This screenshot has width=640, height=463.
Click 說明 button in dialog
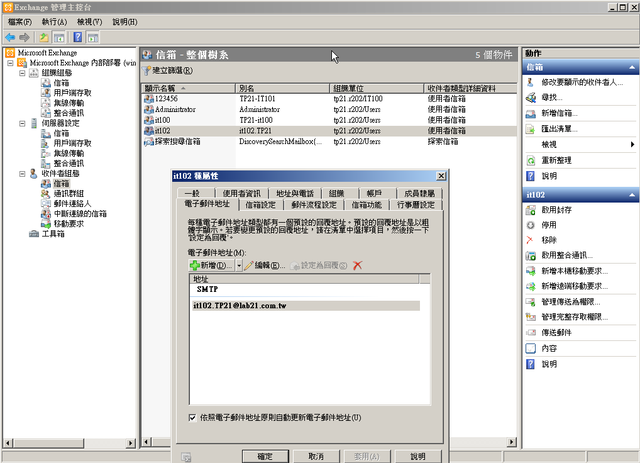pyautogui.click(x=418, y=456)
